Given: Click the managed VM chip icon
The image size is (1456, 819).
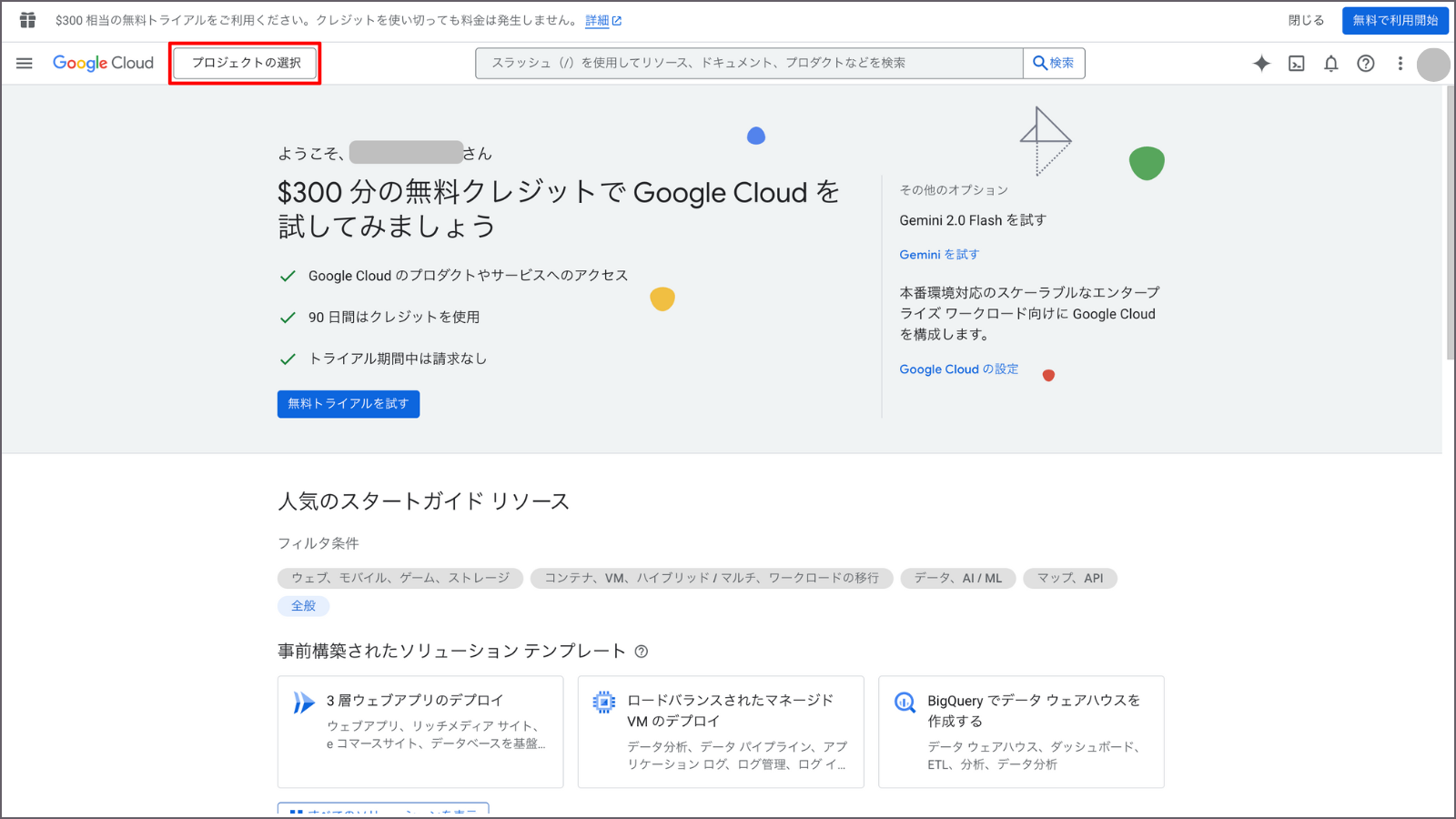Looking at the screenshot, I should [604, 702].
